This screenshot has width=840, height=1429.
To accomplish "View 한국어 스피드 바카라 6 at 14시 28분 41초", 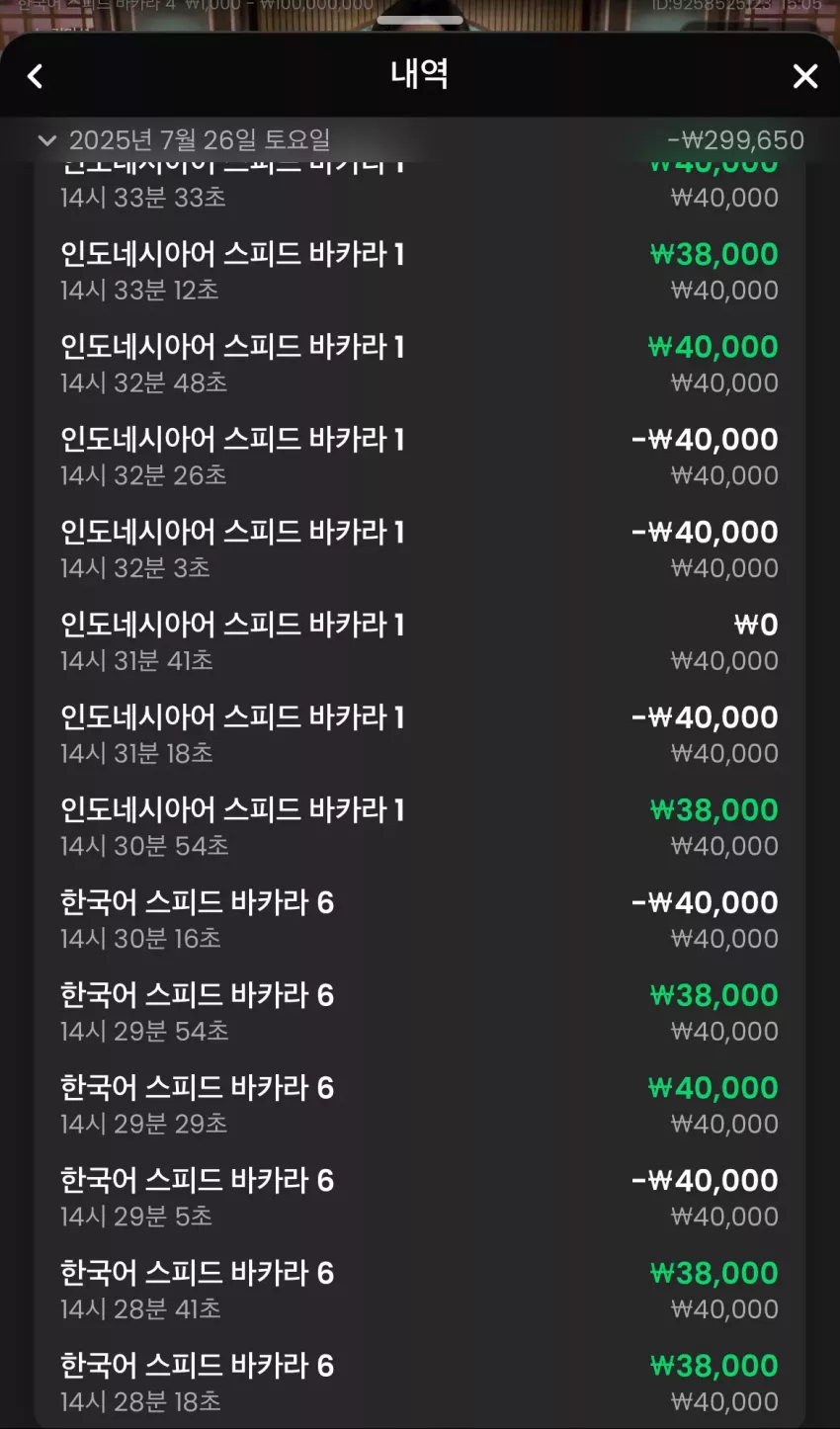I will (420, 1290).
